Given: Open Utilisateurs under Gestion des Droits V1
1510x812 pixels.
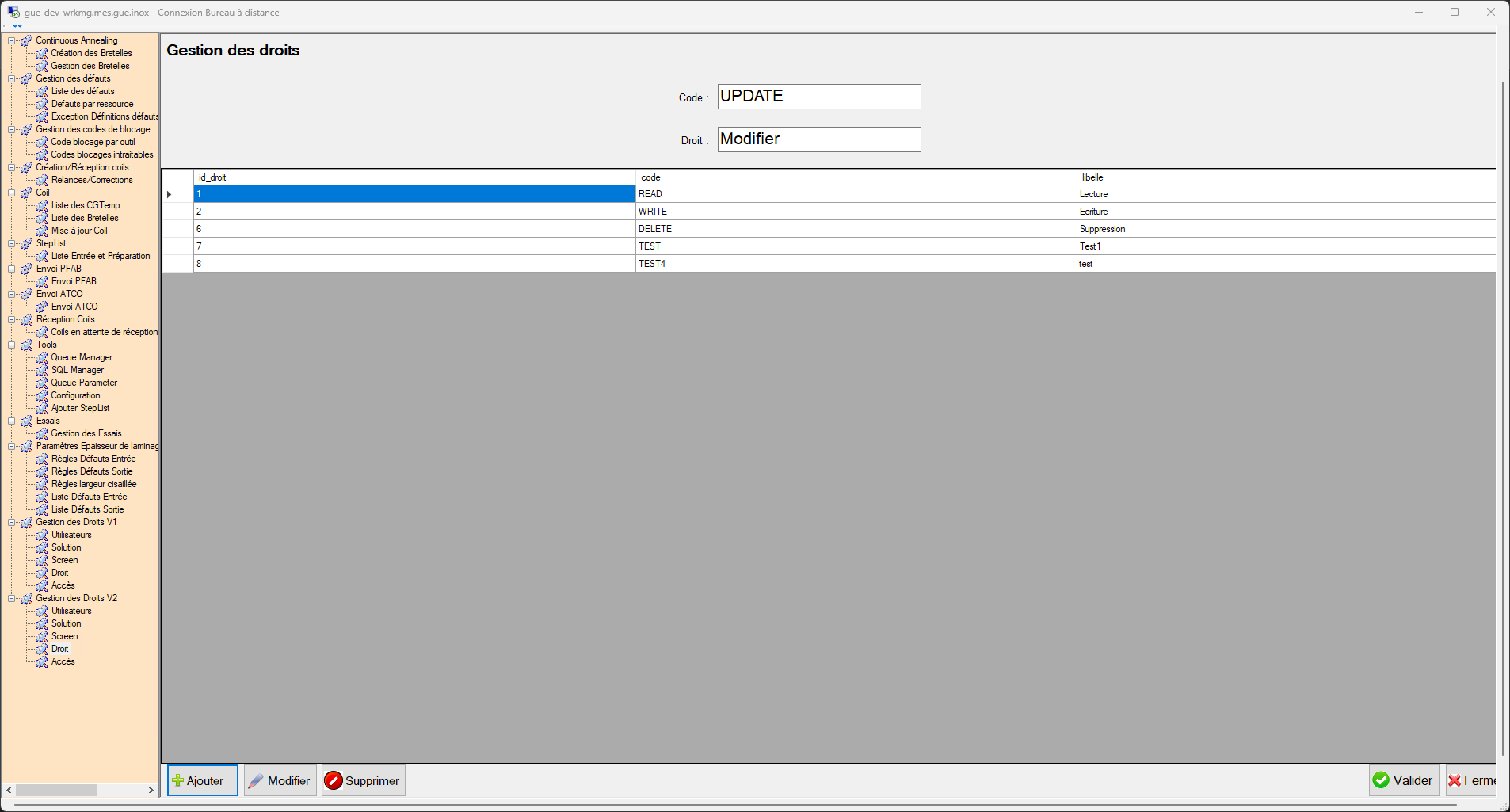Looking at the screenshot, I should point(71,535).
